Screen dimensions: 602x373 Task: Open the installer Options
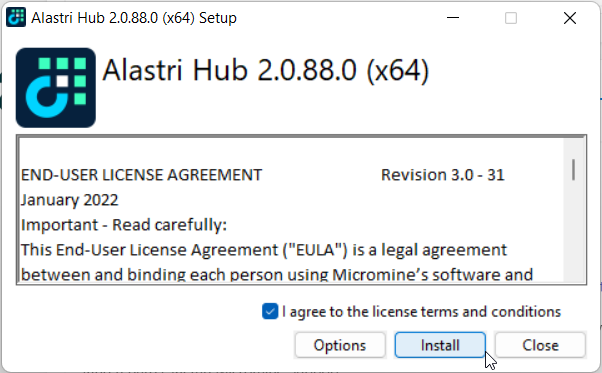click(x=340, y=345)
